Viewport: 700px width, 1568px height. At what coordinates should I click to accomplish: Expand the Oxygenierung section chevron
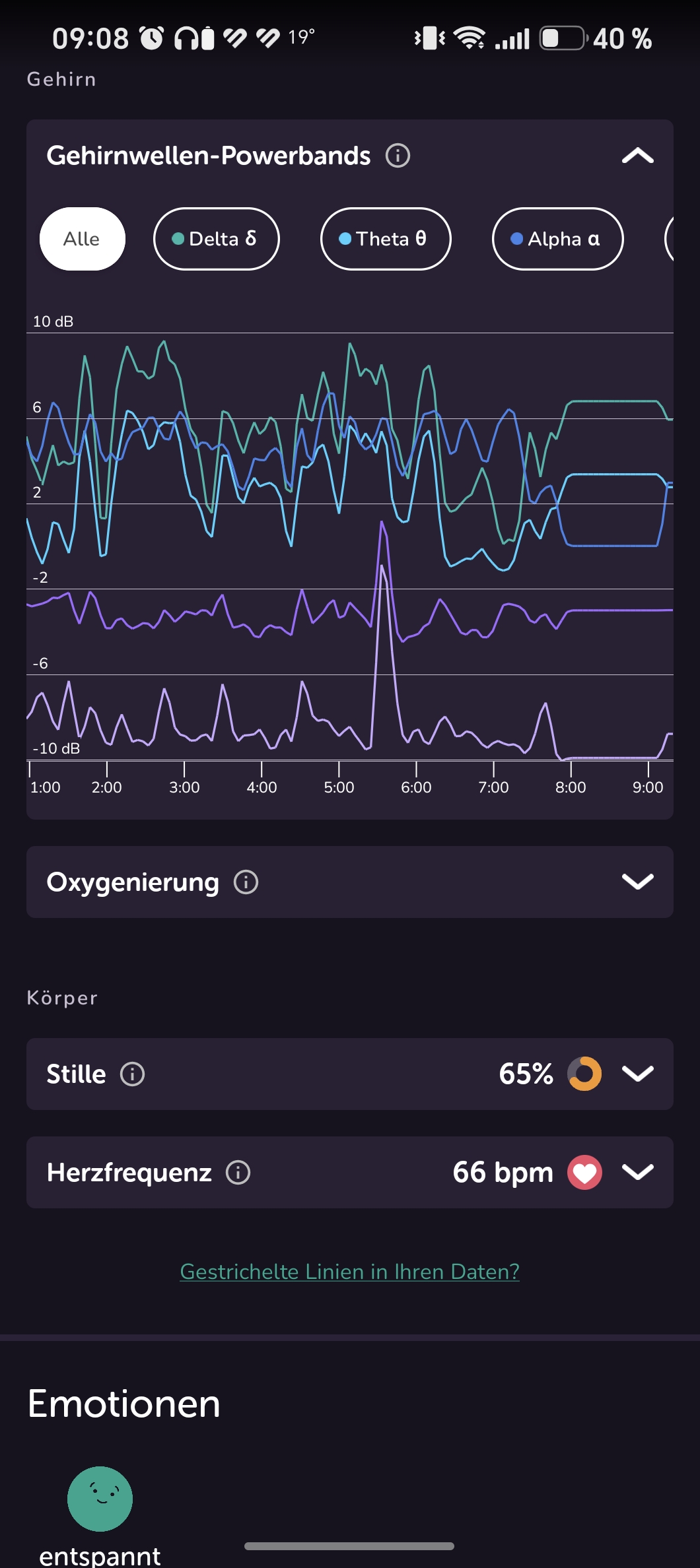[638, 882]
